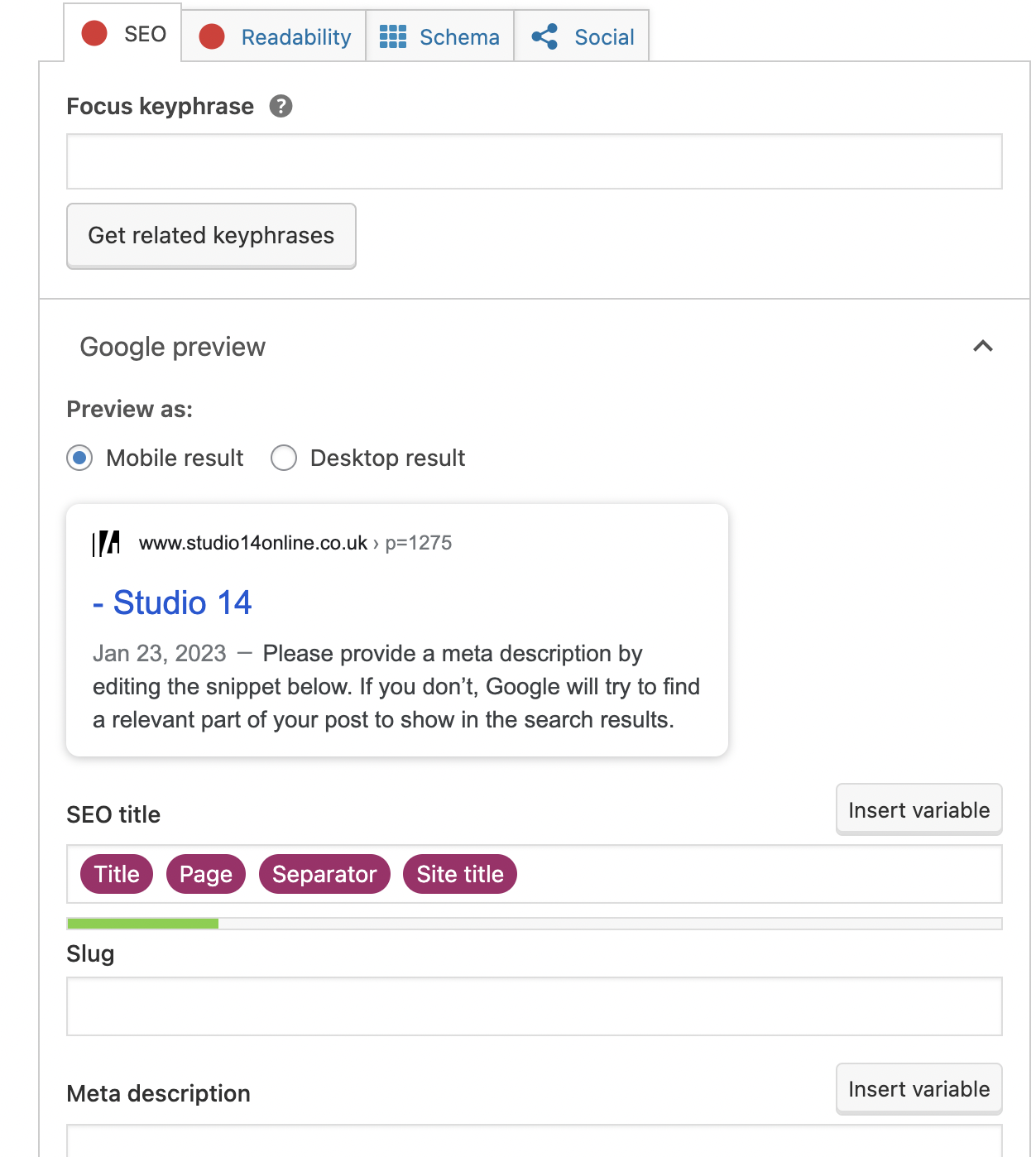Collapse the Google preview section chevron
This screenshot has height=1157, width=1036.
tap(982, 346)
